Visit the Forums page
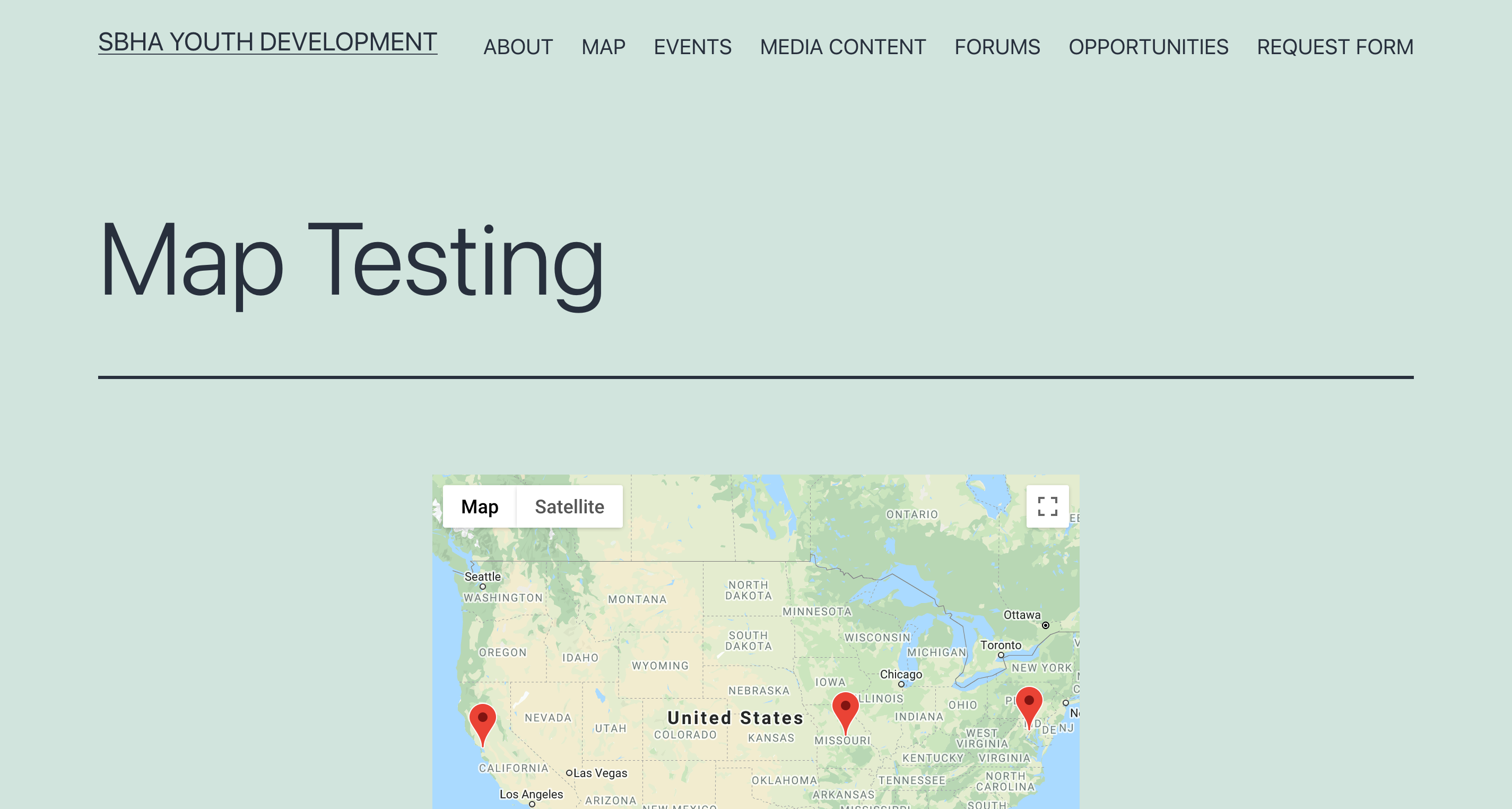This screenshot has width=1512, height=809. [x=997, y=47]
